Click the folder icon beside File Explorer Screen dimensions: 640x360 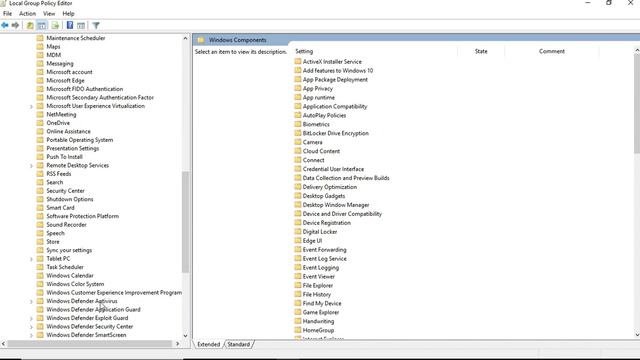click(298, 285)
